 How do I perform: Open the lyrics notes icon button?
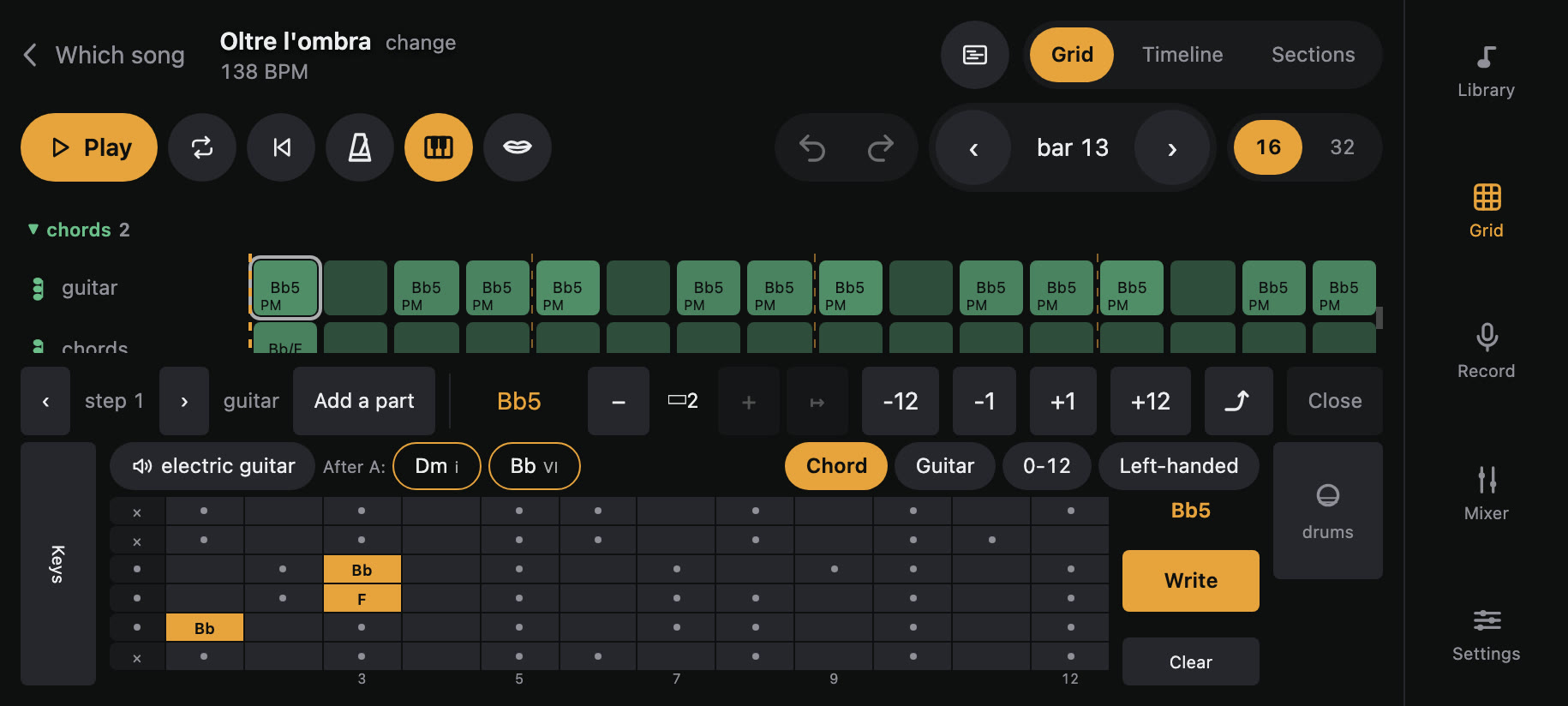click(975, 55)
